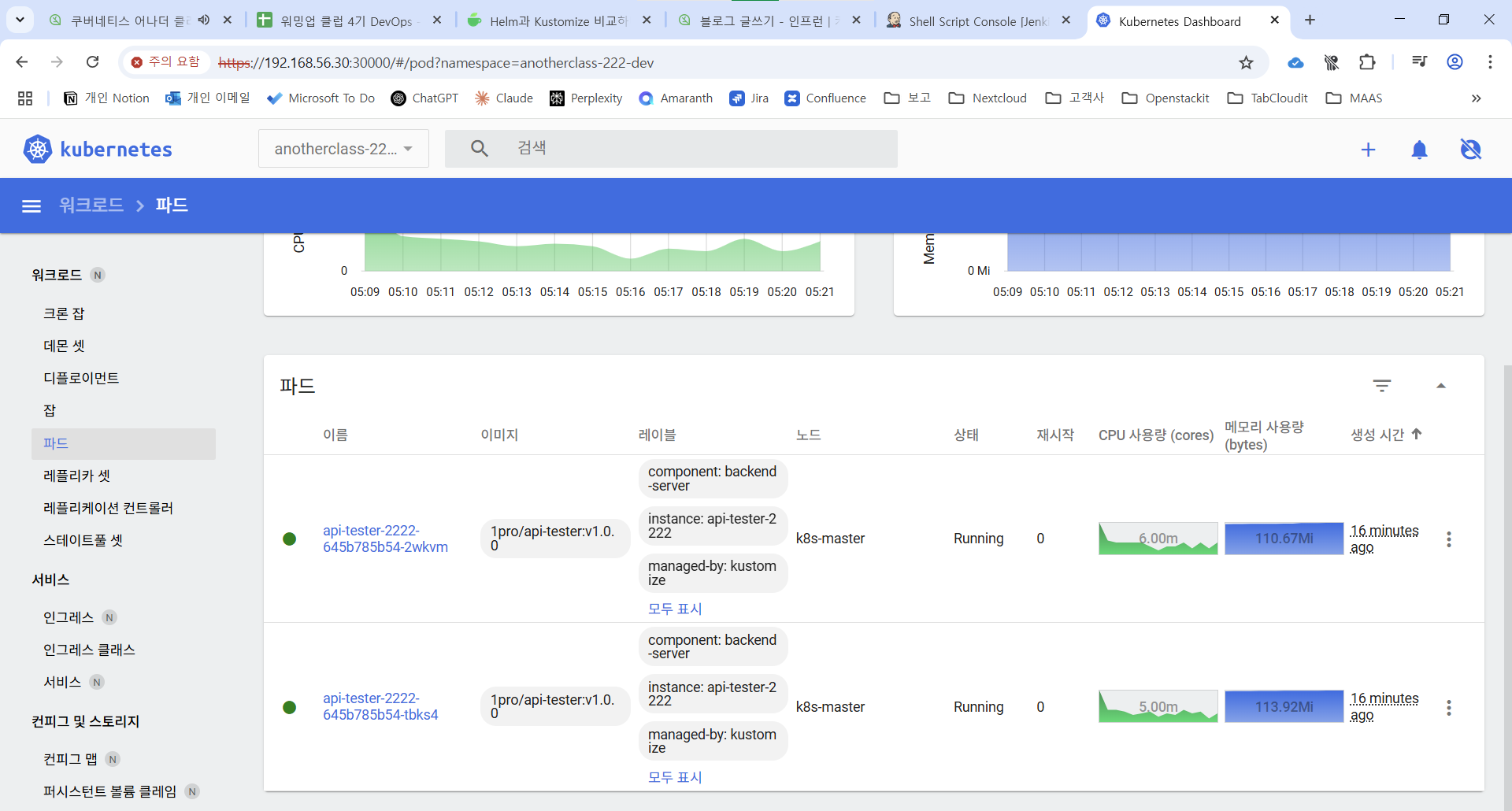The width and height of the screenshot is (1512, 811).
Task: Click CPU usage sparkline showing 6.00m
Action: (1158, 539)
